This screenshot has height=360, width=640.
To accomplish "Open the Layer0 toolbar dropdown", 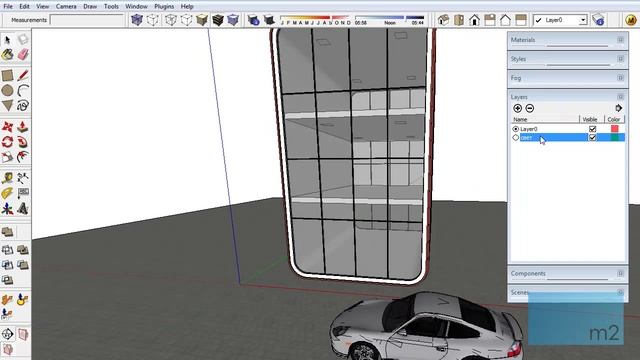I will coord(583,20).
